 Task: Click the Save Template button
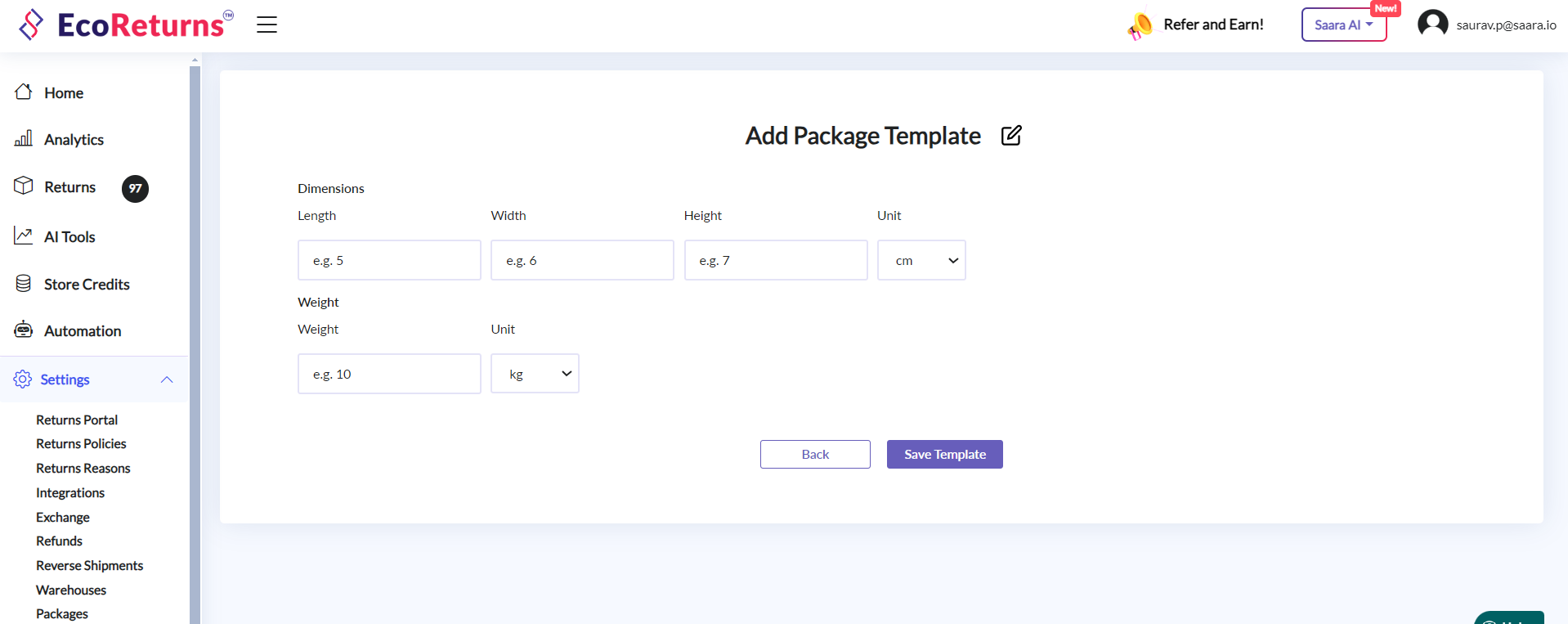[944, 455]
